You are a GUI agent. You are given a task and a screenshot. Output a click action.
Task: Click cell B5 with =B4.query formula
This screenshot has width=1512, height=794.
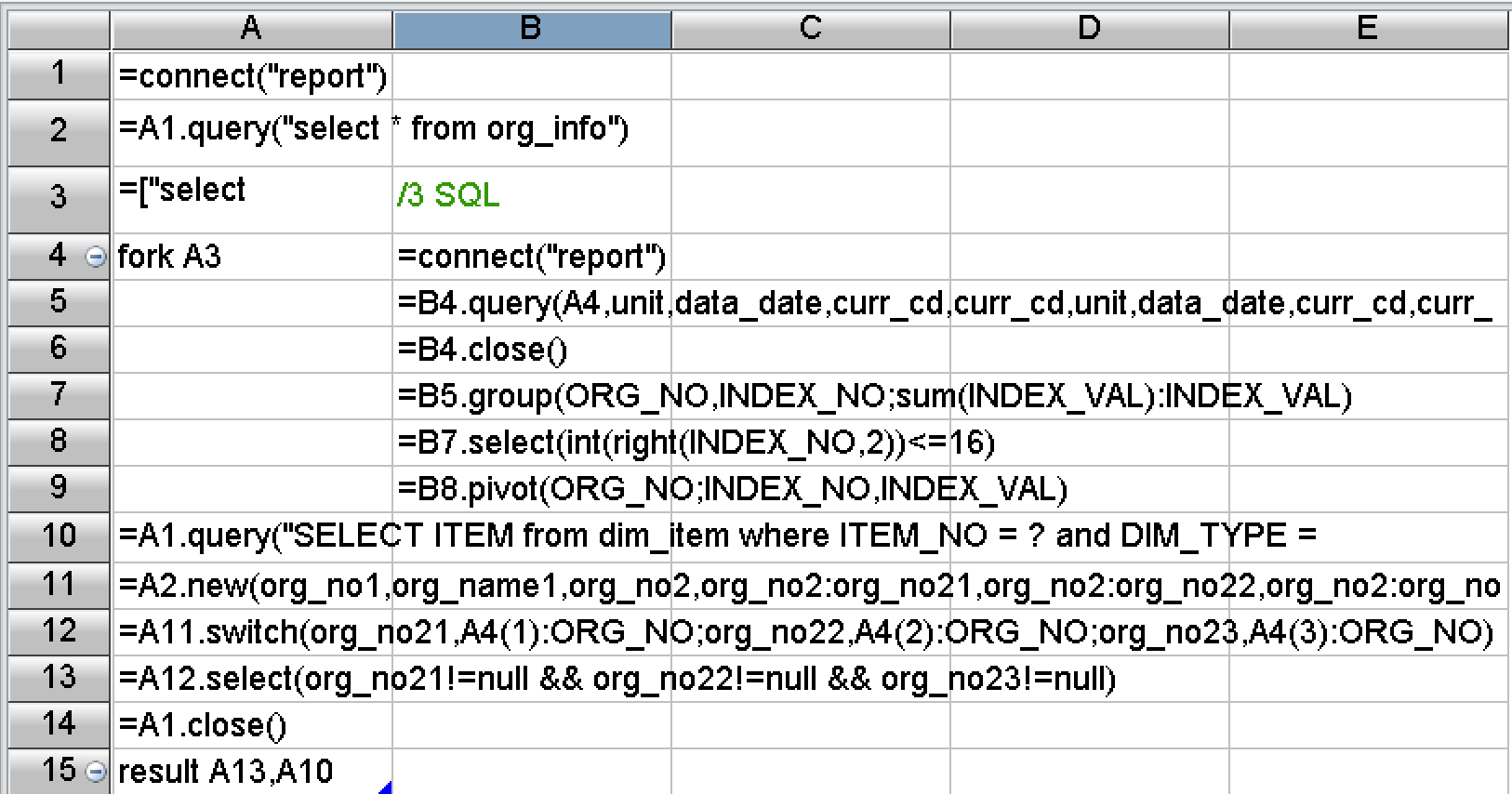532,303
